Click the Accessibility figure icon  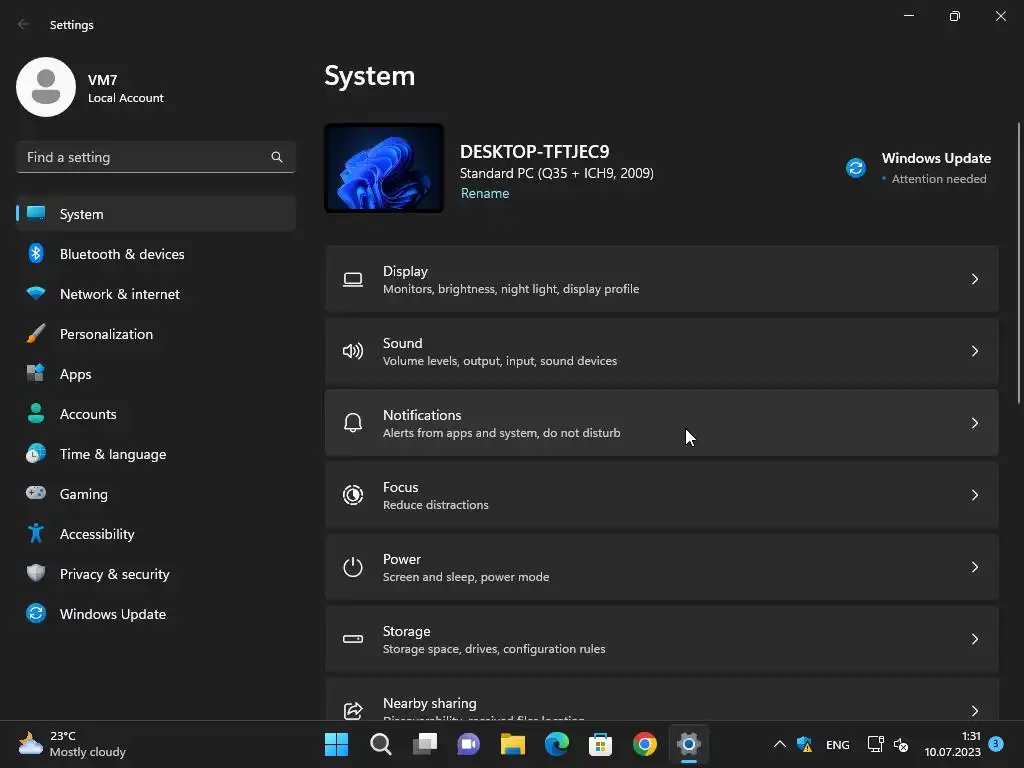click(36, 534)
